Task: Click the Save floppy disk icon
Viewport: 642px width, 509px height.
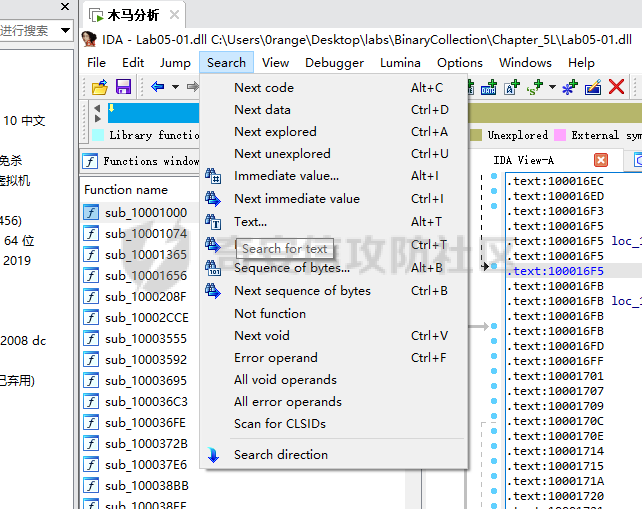Action: (x=123, y=87)
